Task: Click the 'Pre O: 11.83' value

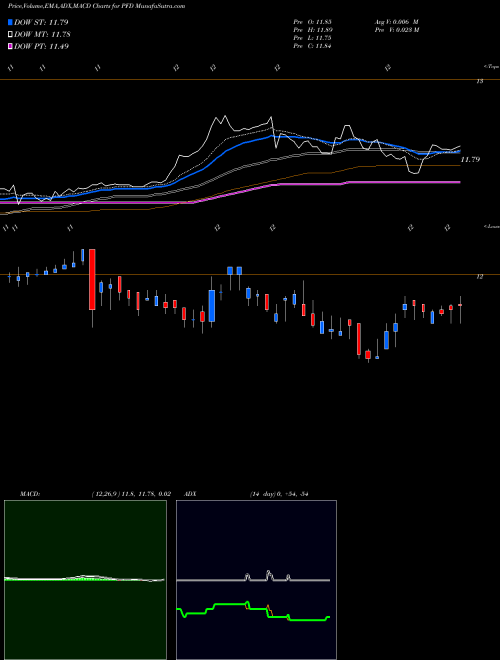Action: pyautogui.click(x=312, y=21)
